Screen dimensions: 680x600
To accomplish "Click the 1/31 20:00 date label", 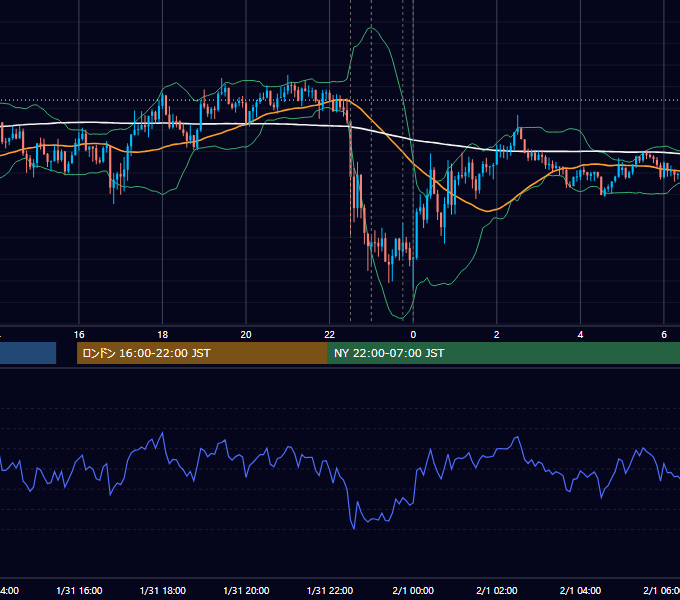I will pos(246,591).
